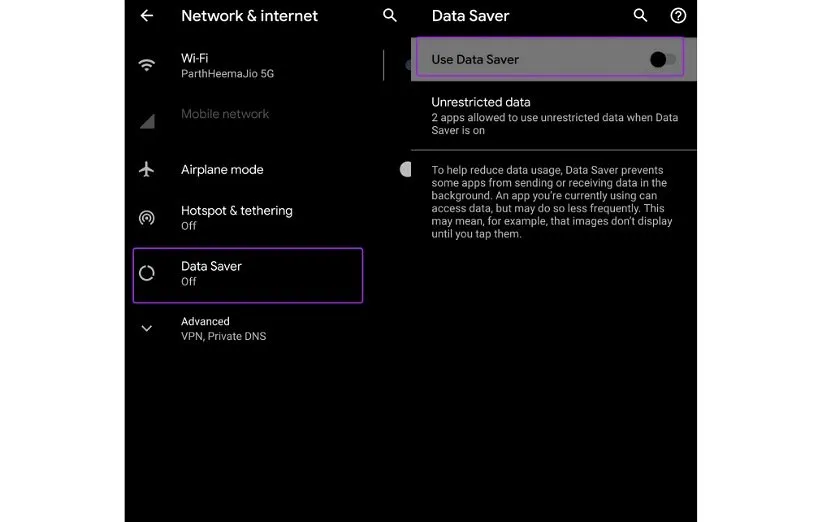Open search in the Data Saver header
Image resolution: width=822 pixels, height=522 pixels.
pyautogui.click(x=641, y=16)
